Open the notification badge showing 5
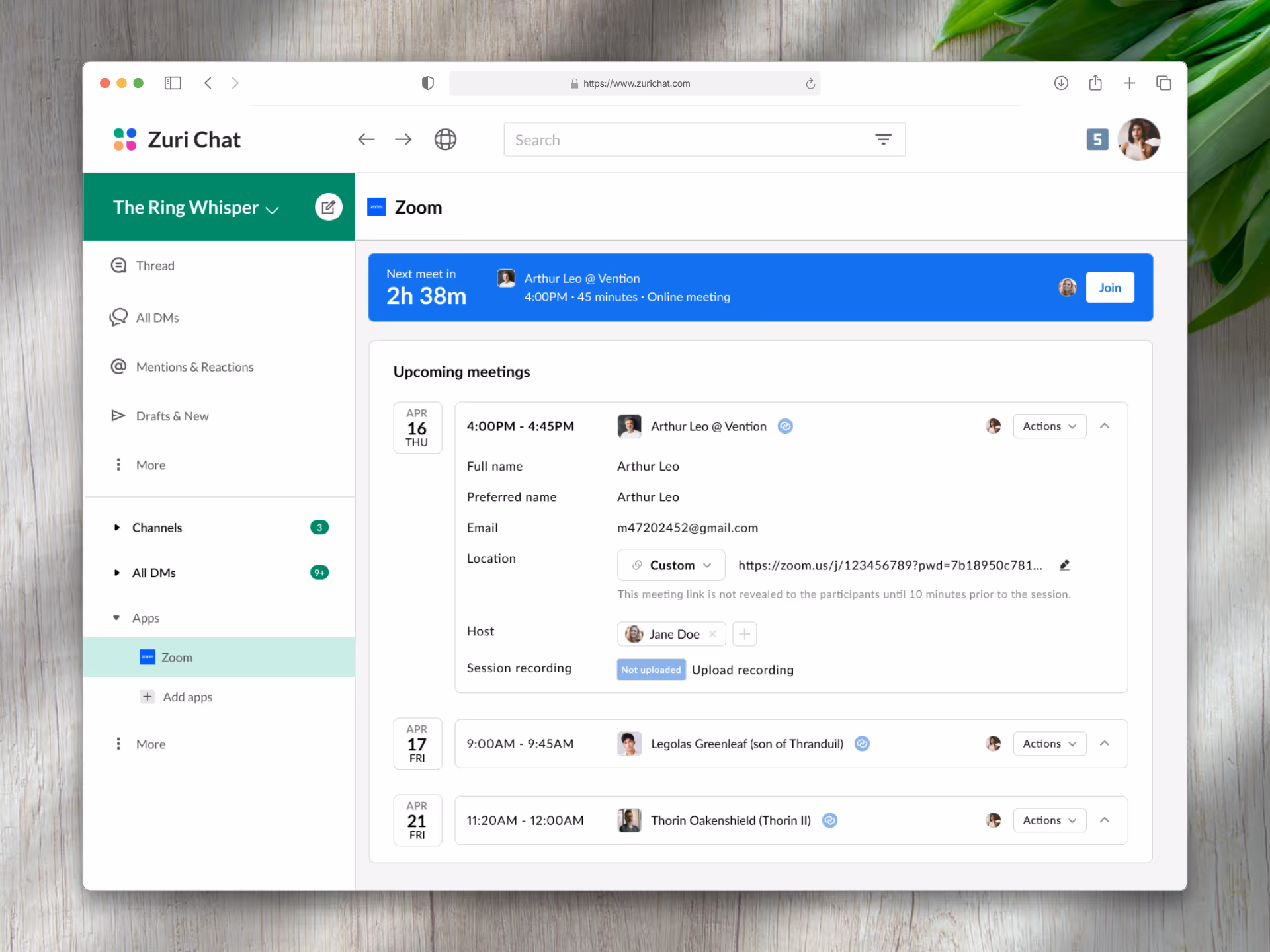This screenshot has height=952, width=1270. [1097, 139]
